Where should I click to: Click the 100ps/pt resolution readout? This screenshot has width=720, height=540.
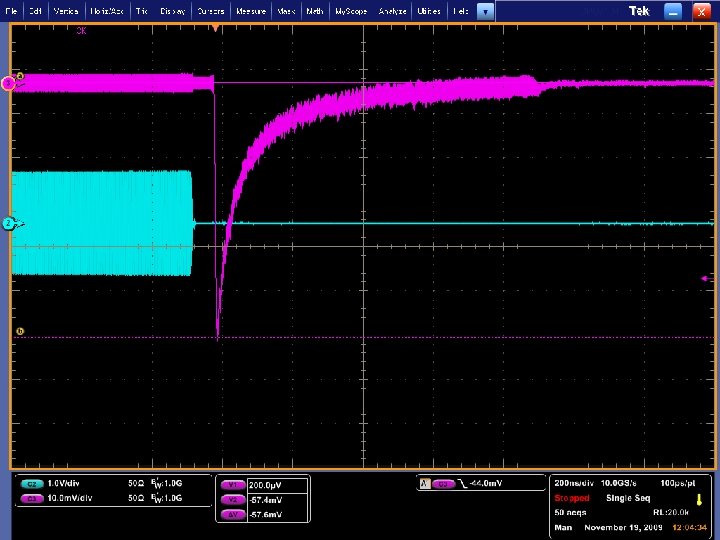(678, 483)
